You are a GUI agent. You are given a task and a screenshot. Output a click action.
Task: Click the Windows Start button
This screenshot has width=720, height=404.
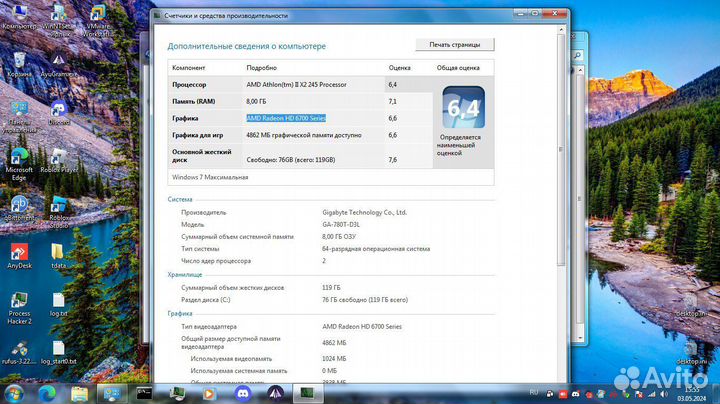tap(13, 392)
